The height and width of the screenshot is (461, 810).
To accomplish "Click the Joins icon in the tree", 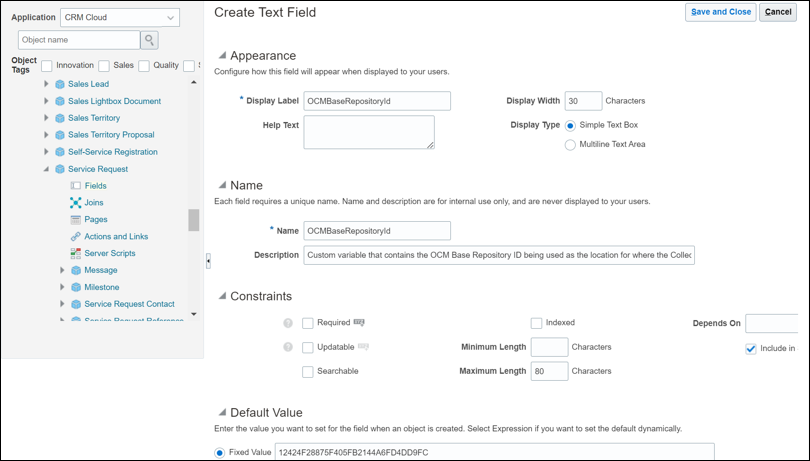I will pos(76,203).
